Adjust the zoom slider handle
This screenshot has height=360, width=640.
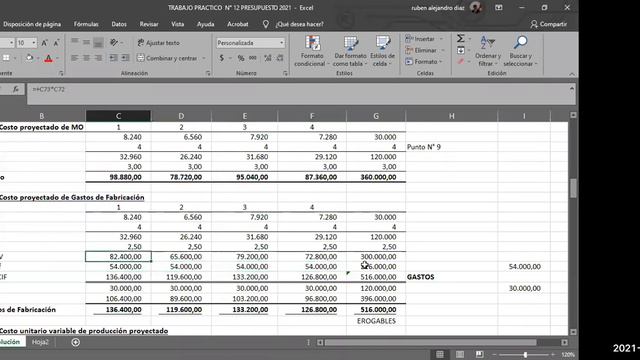(x=525, y=355)
